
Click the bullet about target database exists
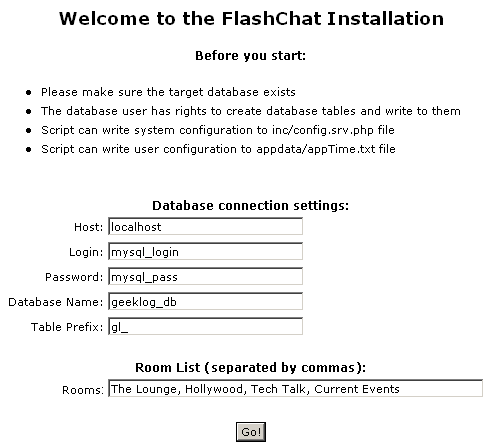click(168, 92)
